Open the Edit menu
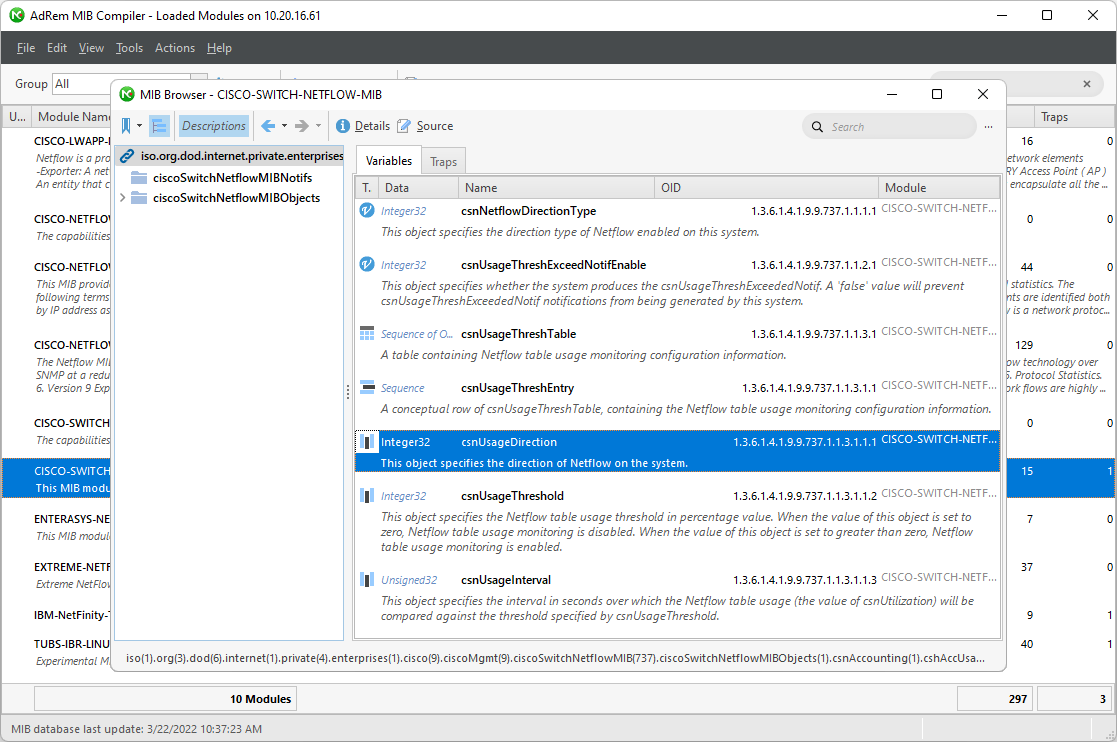The height and width of the screenshot is (742, 1117). (x=57, y=48)
